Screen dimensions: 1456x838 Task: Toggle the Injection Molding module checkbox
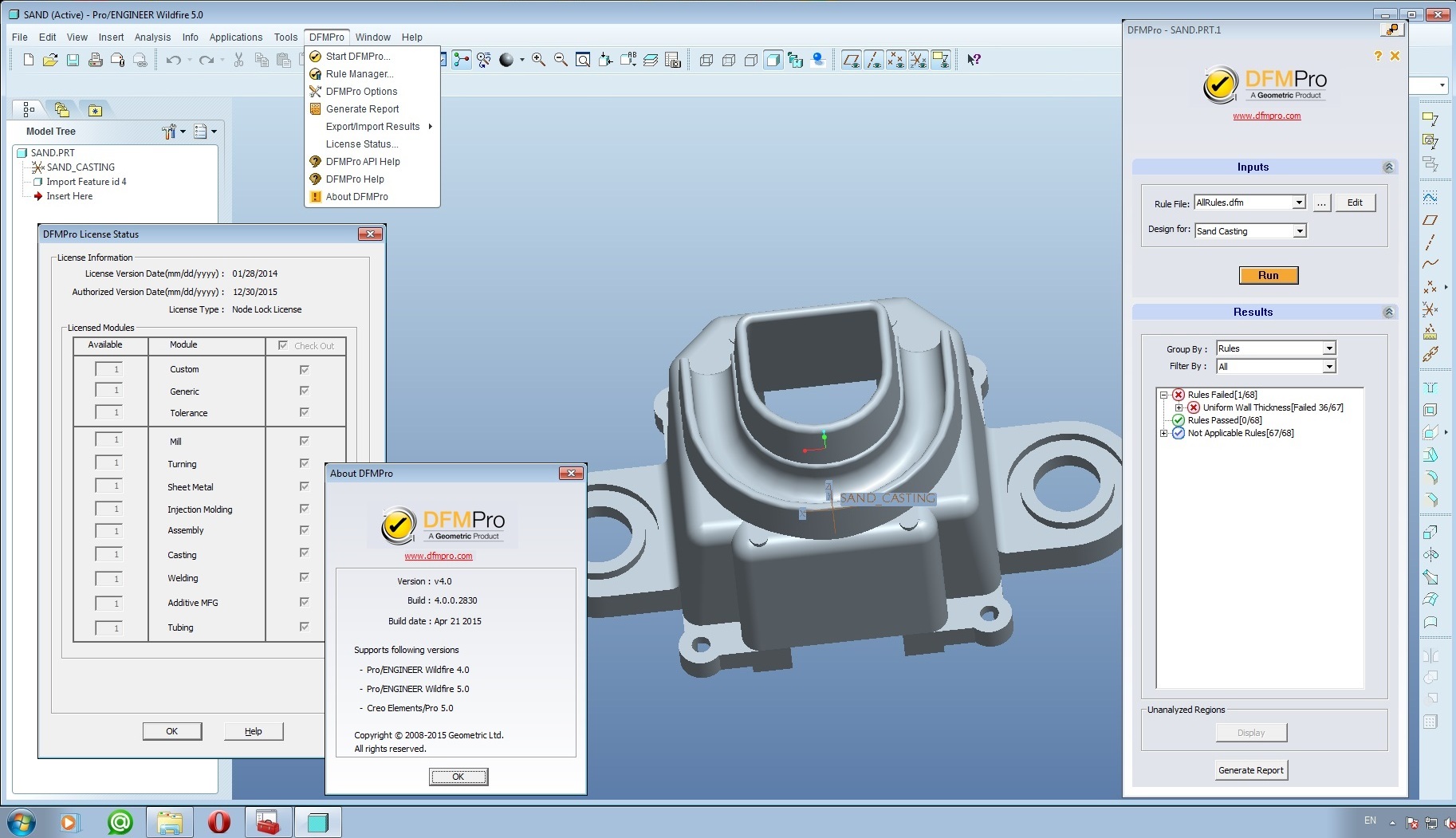pyautogui.click(x=305, y=509)
